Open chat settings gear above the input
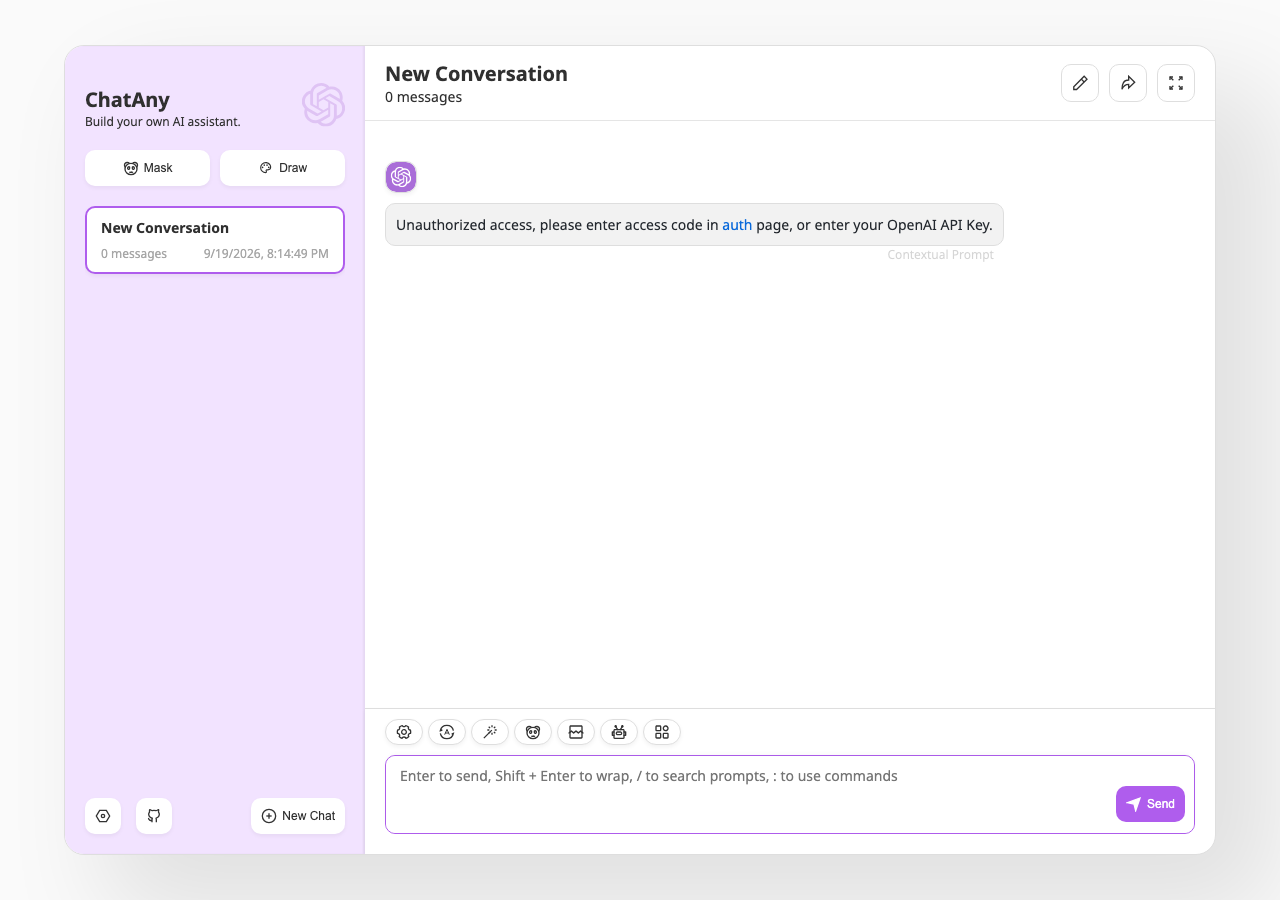Viewport: 1280px width, 900px height. [404, 732]
